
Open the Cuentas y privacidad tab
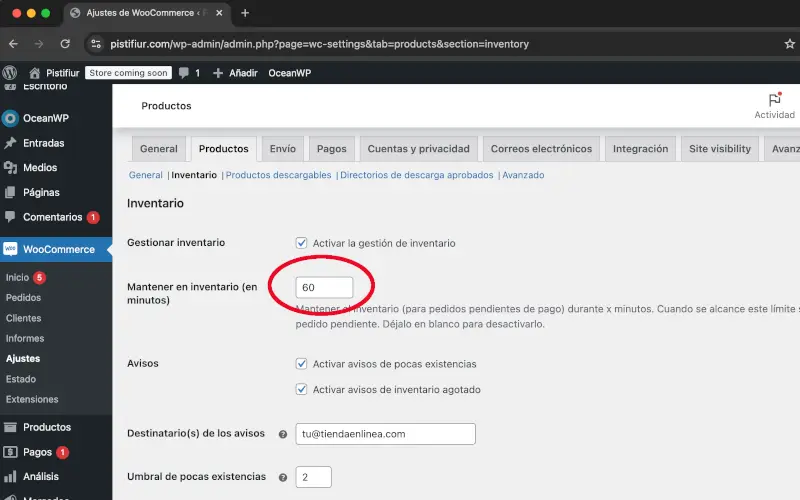[x=418, y=149]
